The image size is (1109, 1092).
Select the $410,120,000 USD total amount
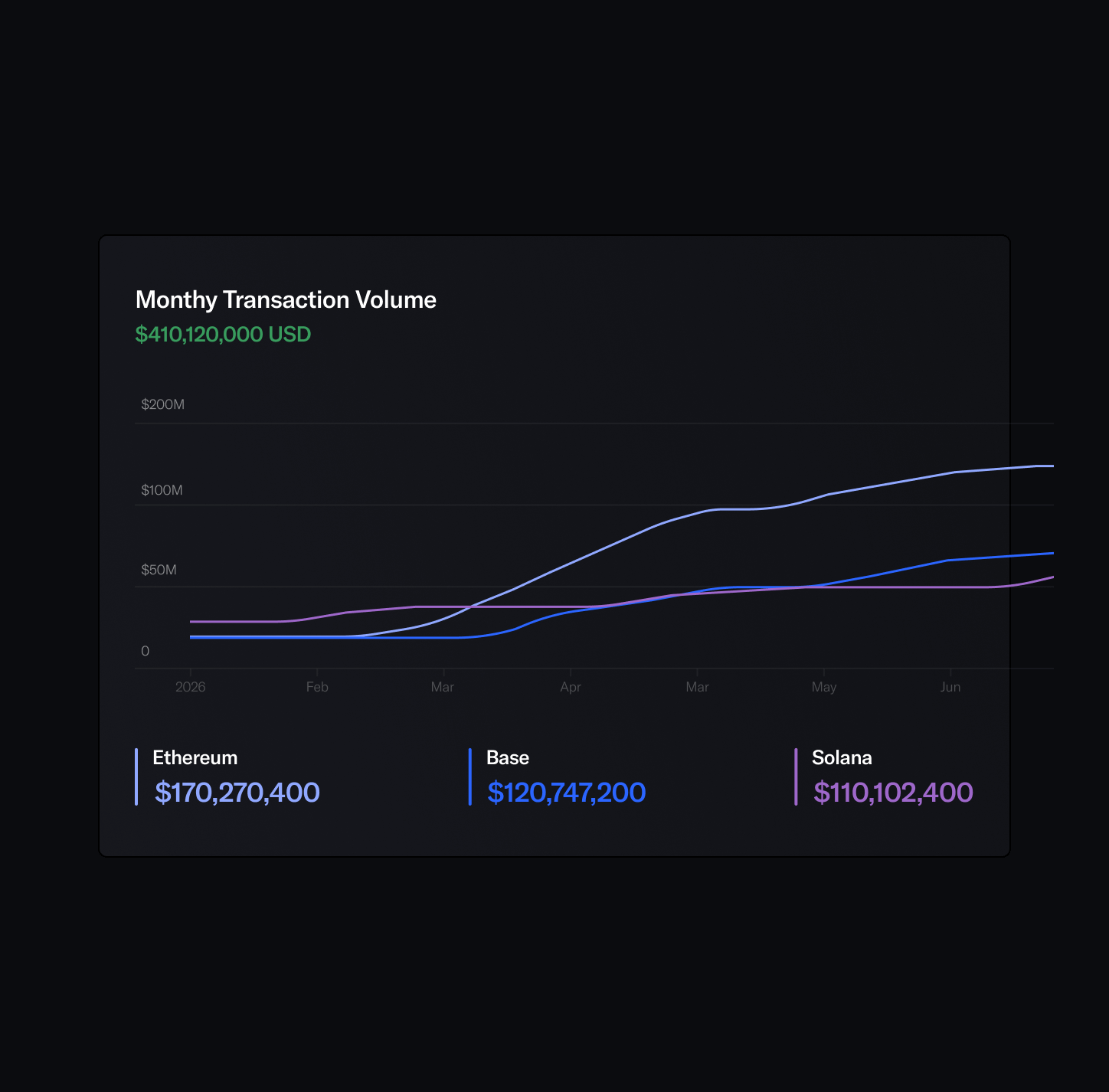pyautogui.click(x=223, y=335)
